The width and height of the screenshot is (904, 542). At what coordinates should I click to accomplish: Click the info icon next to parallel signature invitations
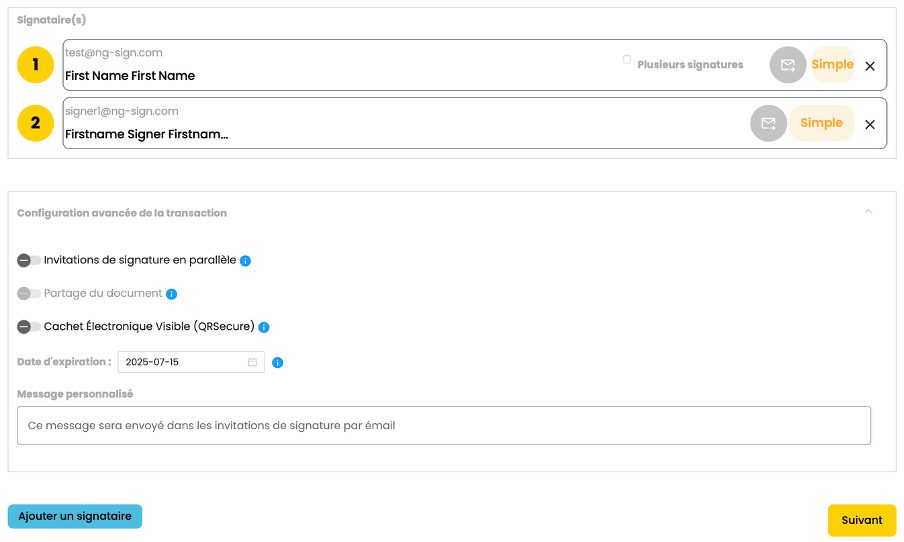[x=246, y=261]
